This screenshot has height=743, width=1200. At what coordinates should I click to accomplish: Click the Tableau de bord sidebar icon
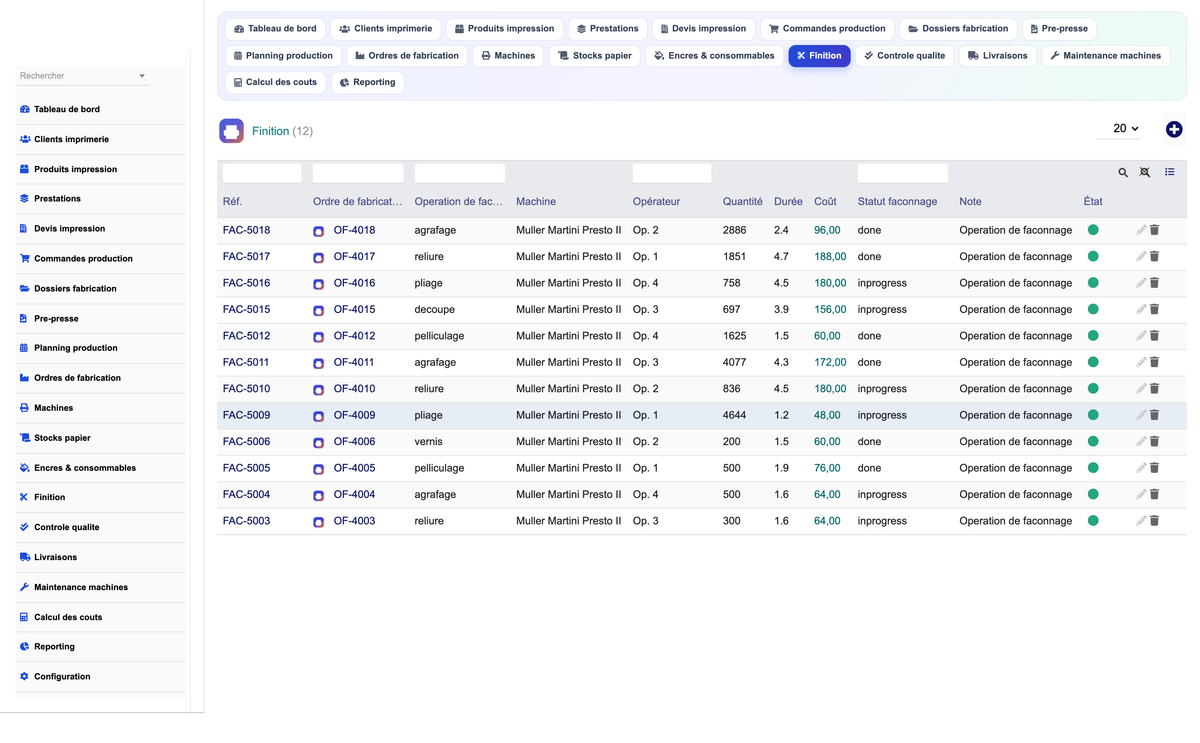coord(24,109)
